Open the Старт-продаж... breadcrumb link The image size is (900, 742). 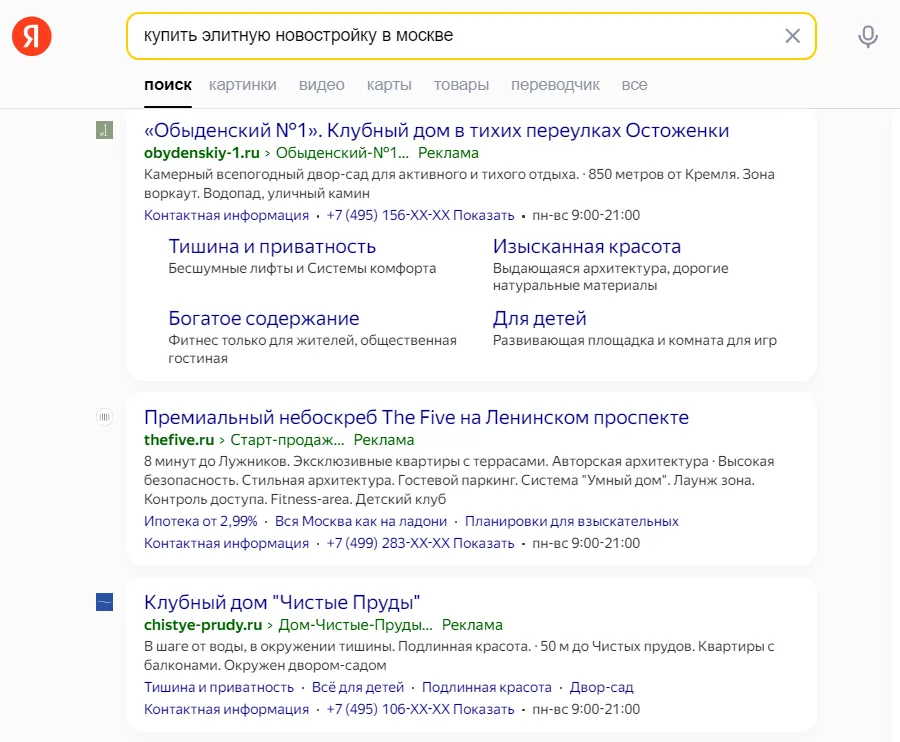click(288, 440)
